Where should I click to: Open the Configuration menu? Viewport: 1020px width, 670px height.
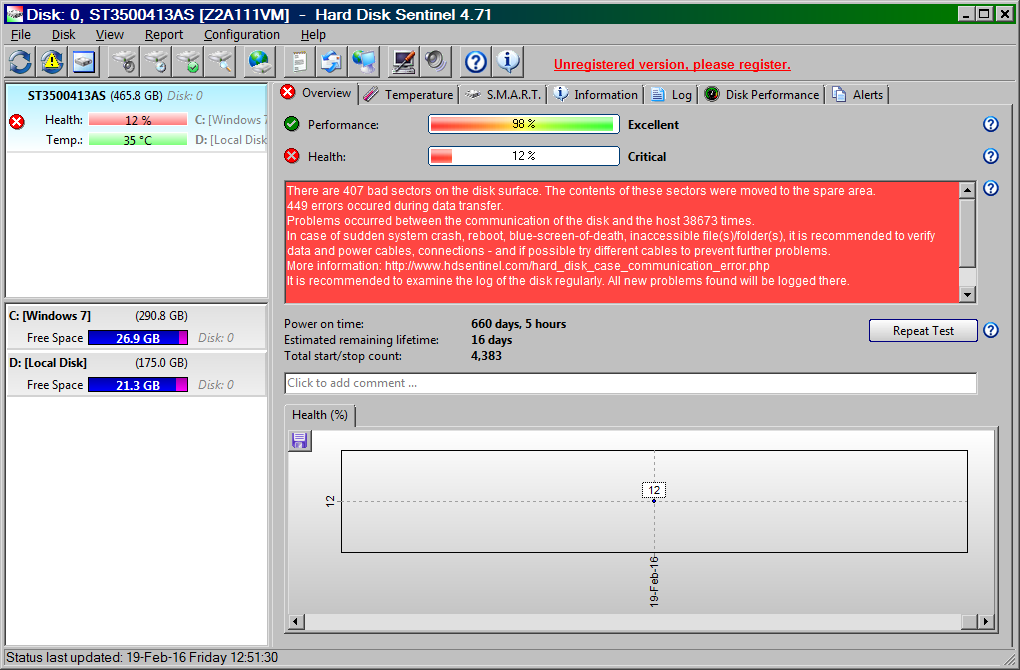coord(242,34)
